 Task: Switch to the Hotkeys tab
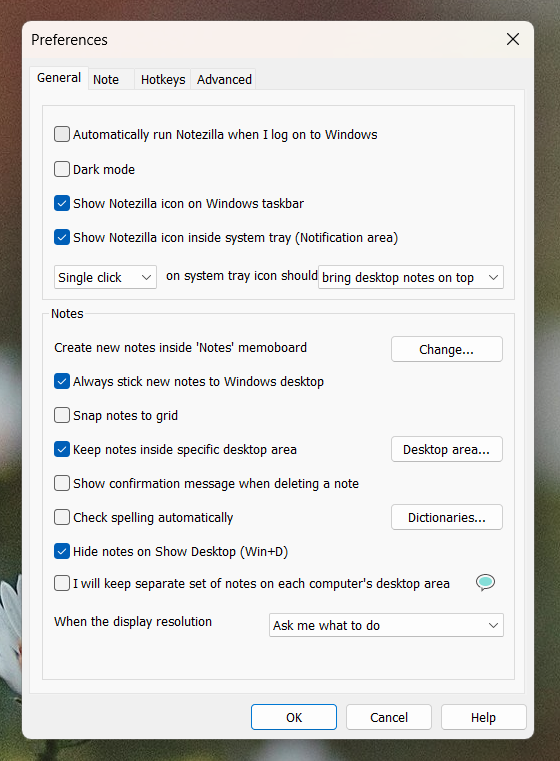[x=163, y=80]
